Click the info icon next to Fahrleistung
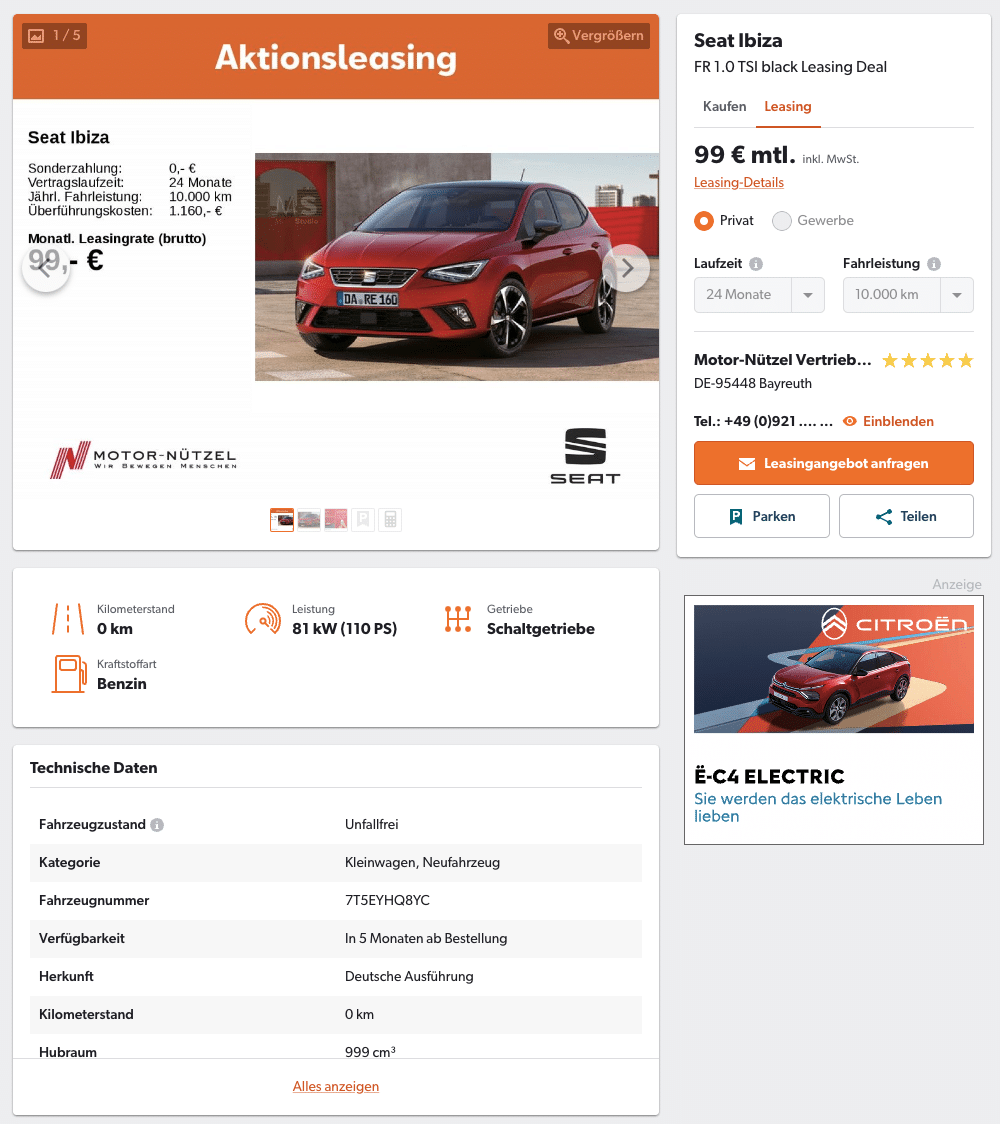The height and width of the screenshot is (1124, 1000). pos(933,264)
